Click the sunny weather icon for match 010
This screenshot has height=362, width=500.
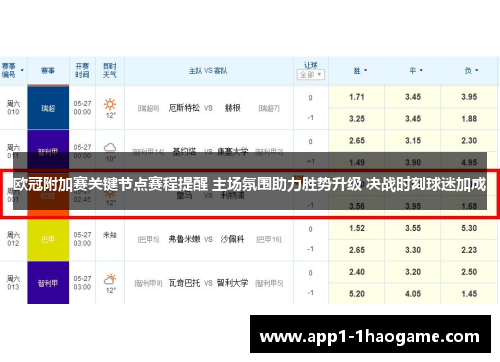[x=110, y=104]
